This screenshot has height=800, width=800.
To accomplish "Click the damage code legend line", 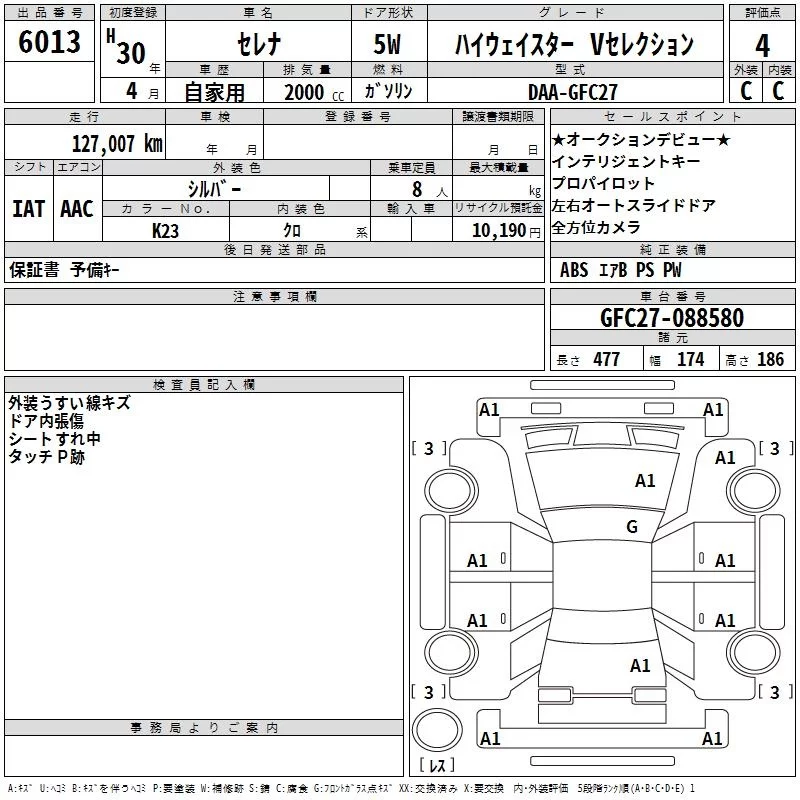I will click(351, 789).
